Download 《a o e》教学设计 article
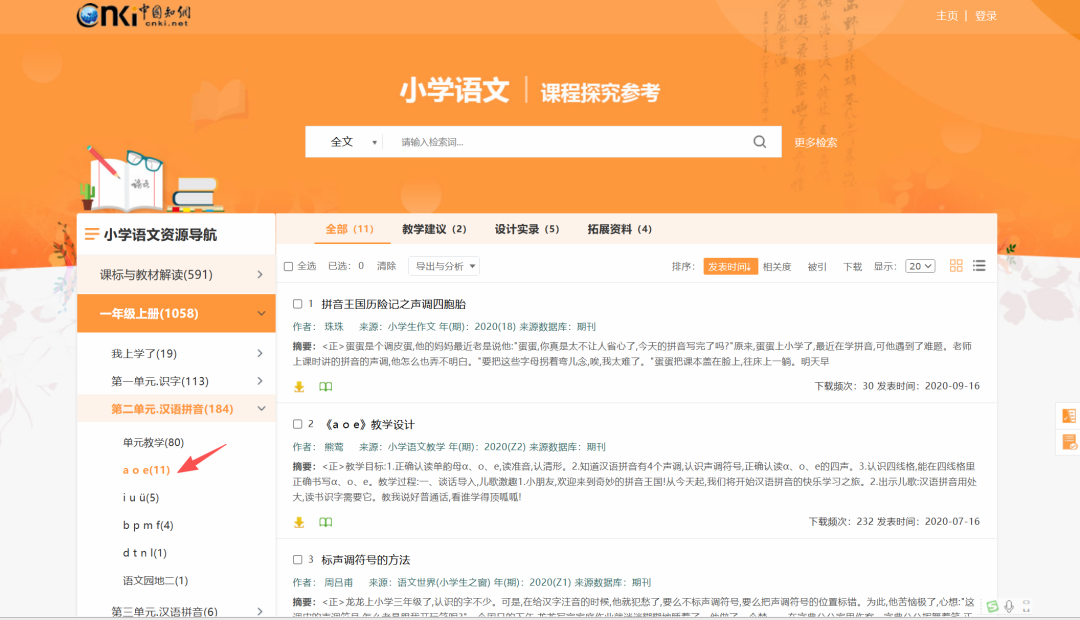This screenshot has width=1080, height=620. point(299,522)
